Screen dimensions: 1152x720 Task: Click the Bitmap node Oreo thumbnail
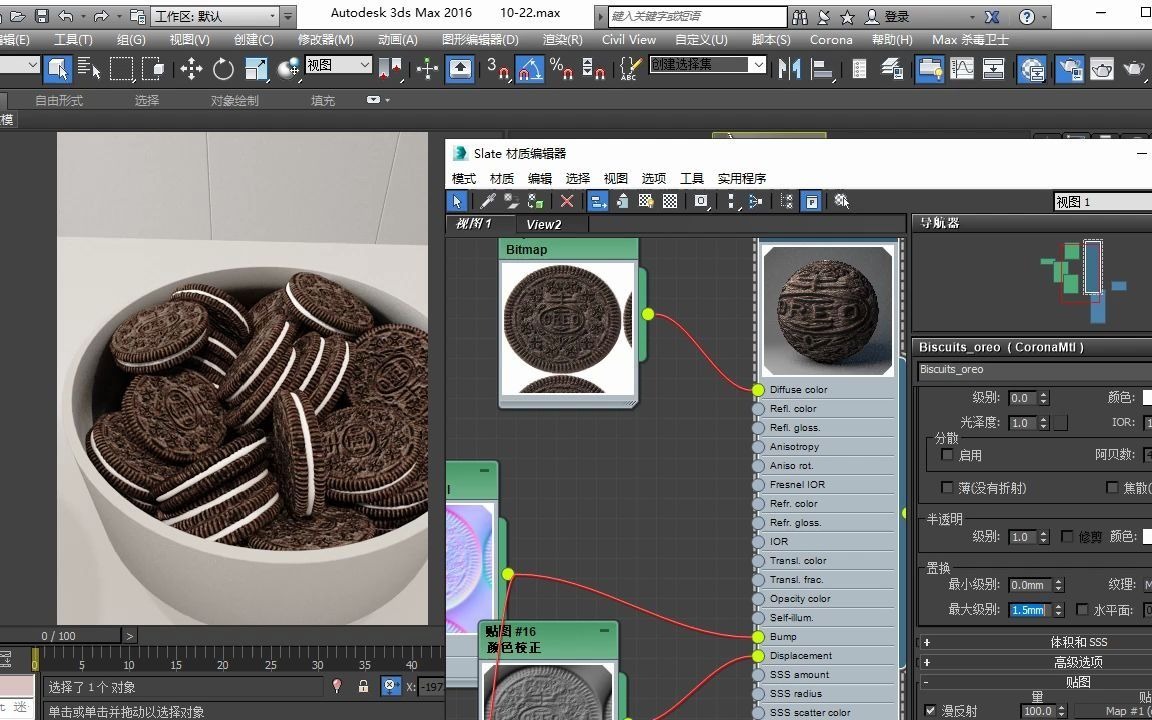pyautogui.click(x=566, y=328)
